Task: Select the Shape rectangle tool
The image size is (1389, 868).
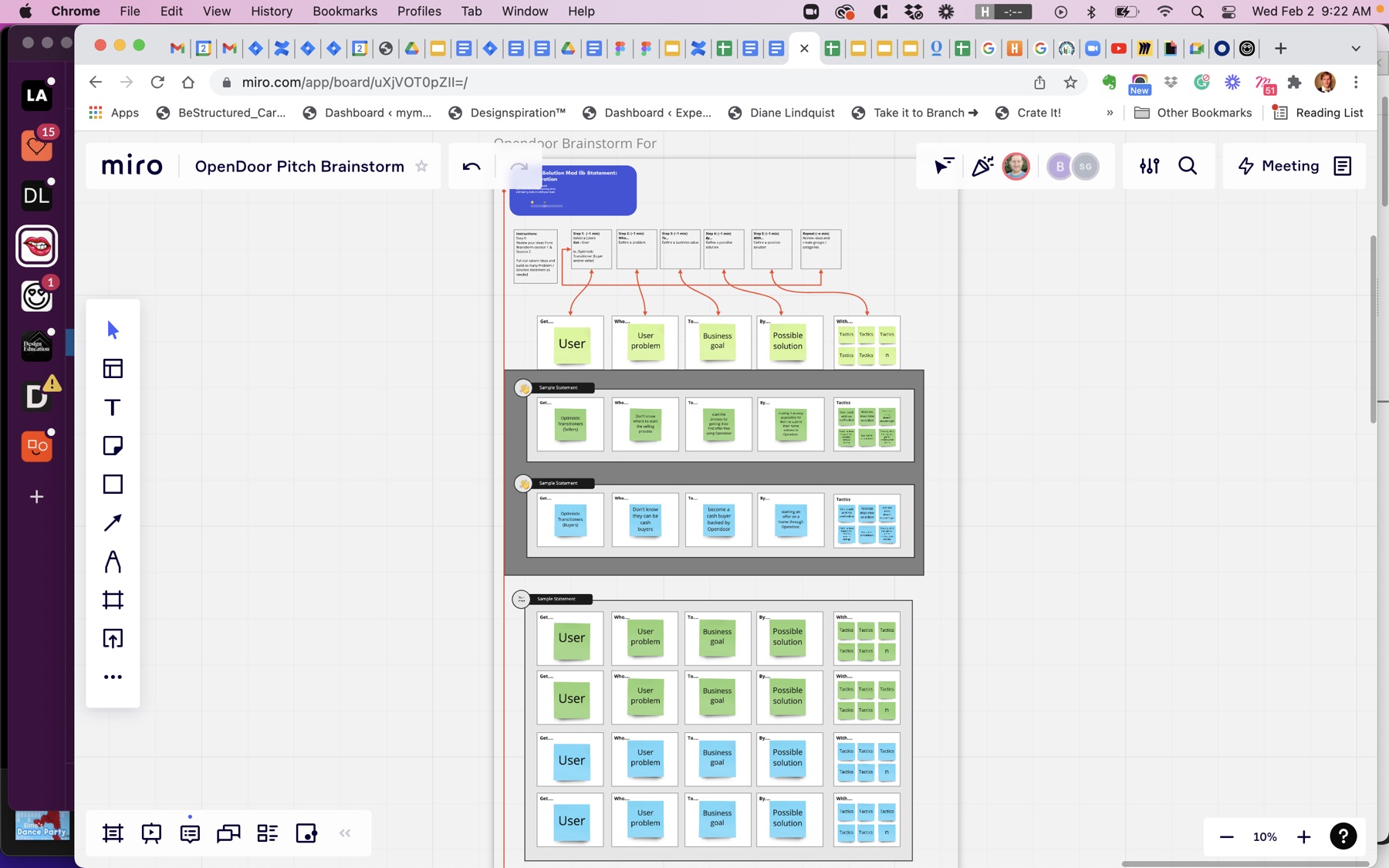Action: [x=113, y=484]
